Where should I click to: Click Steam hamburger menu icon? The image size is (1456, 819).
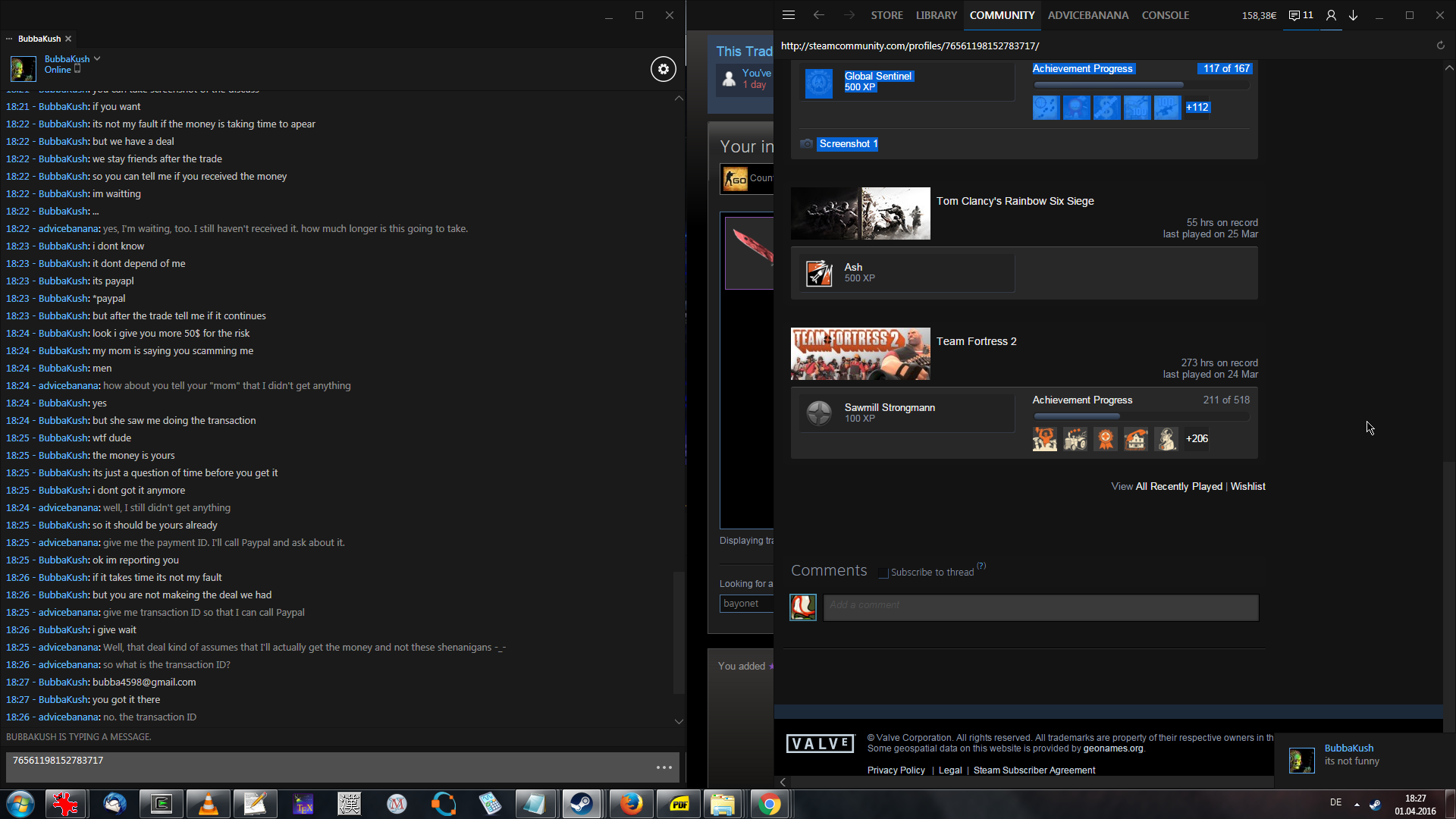coord(789,15)
